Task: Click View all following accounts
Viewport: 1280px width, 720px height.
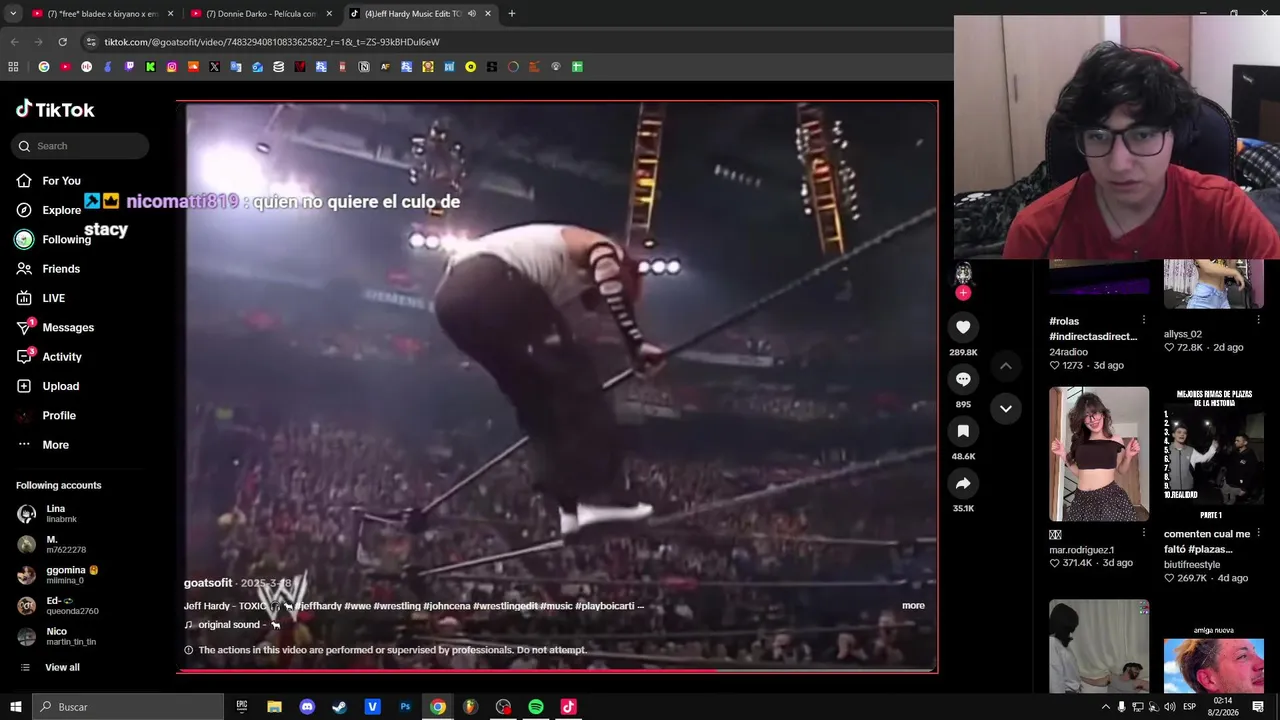Action: (x=62, y=667)
